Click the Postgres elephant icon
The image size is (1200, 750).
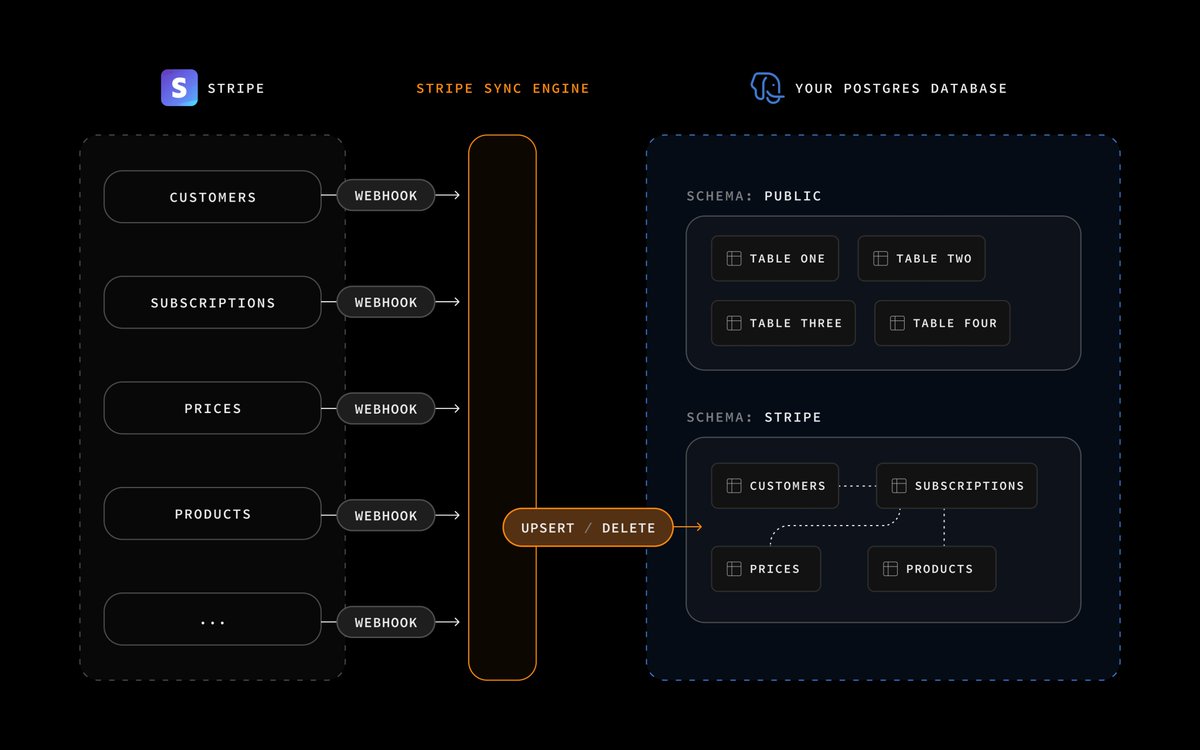766,88
